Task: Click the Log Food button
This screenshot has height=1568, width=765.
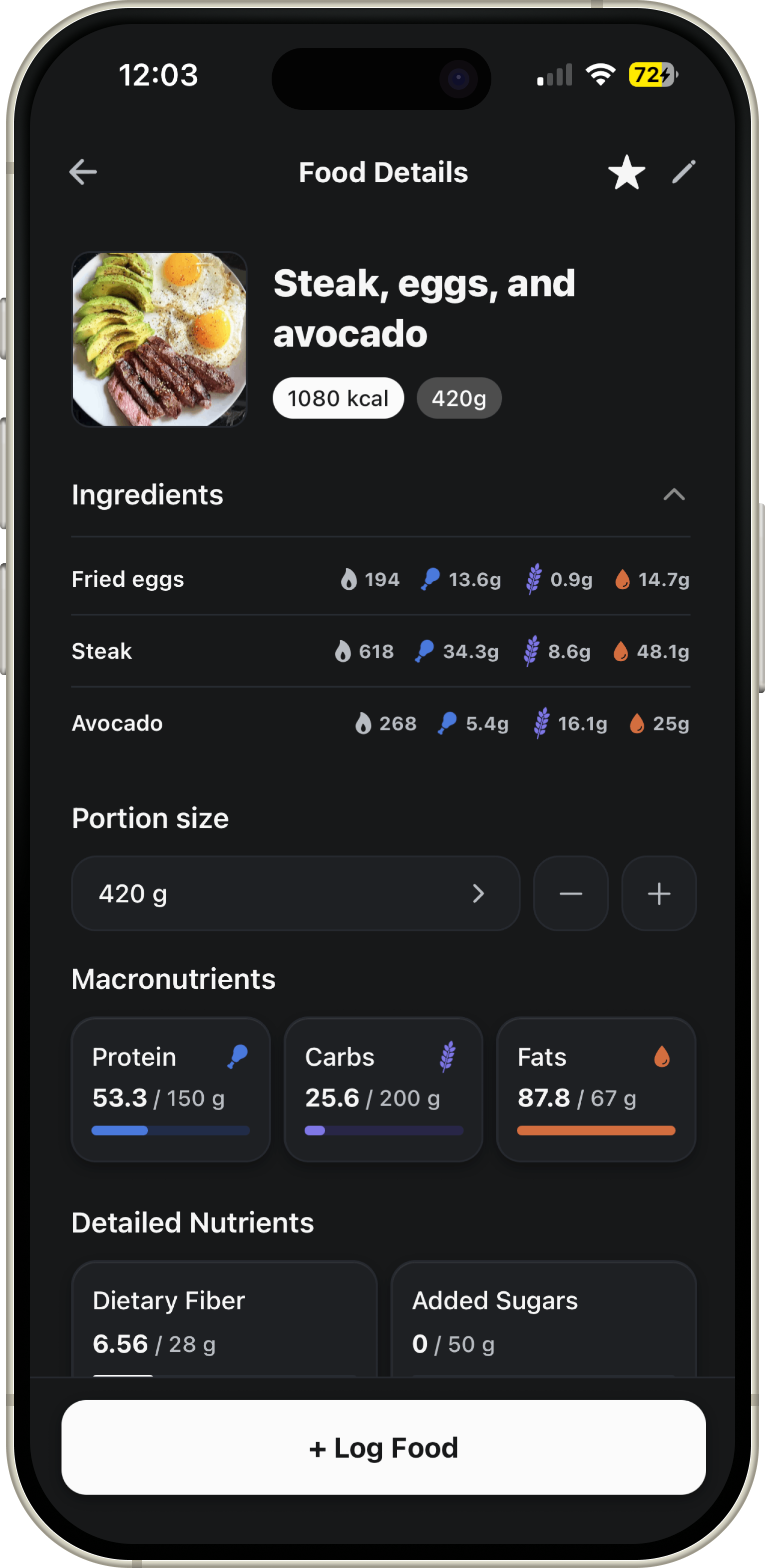Action: [383, 1448]
